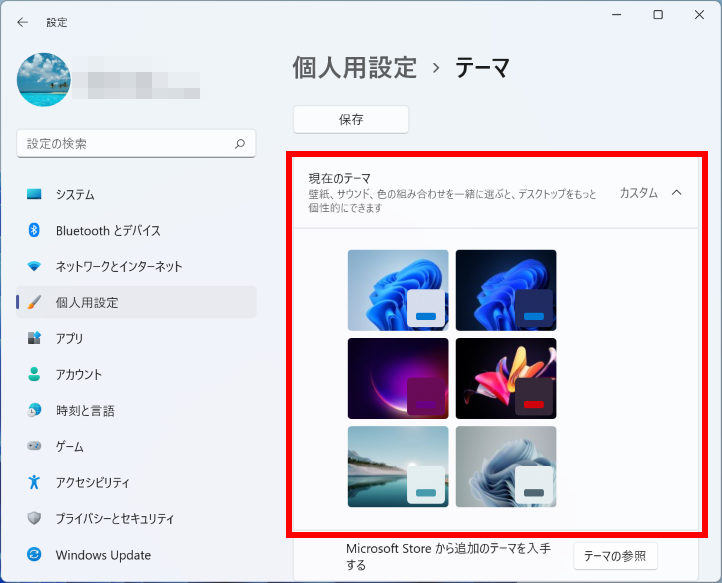Collapse 現在のテーマ section chevron
The width and height of the screenshot is (722, 583).
pyautogui.click(x=676, y=192)
